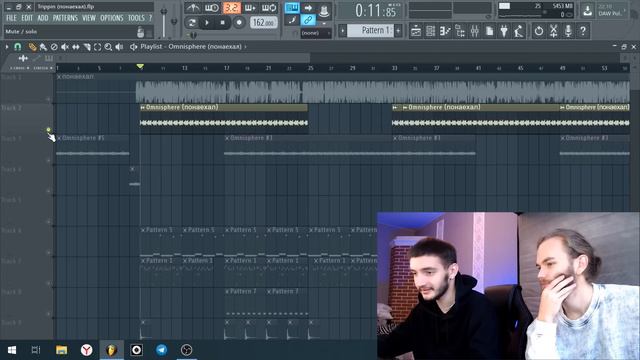
Task: Open the Playlist view
Action: pyautogui.click(x=416, y=31)
